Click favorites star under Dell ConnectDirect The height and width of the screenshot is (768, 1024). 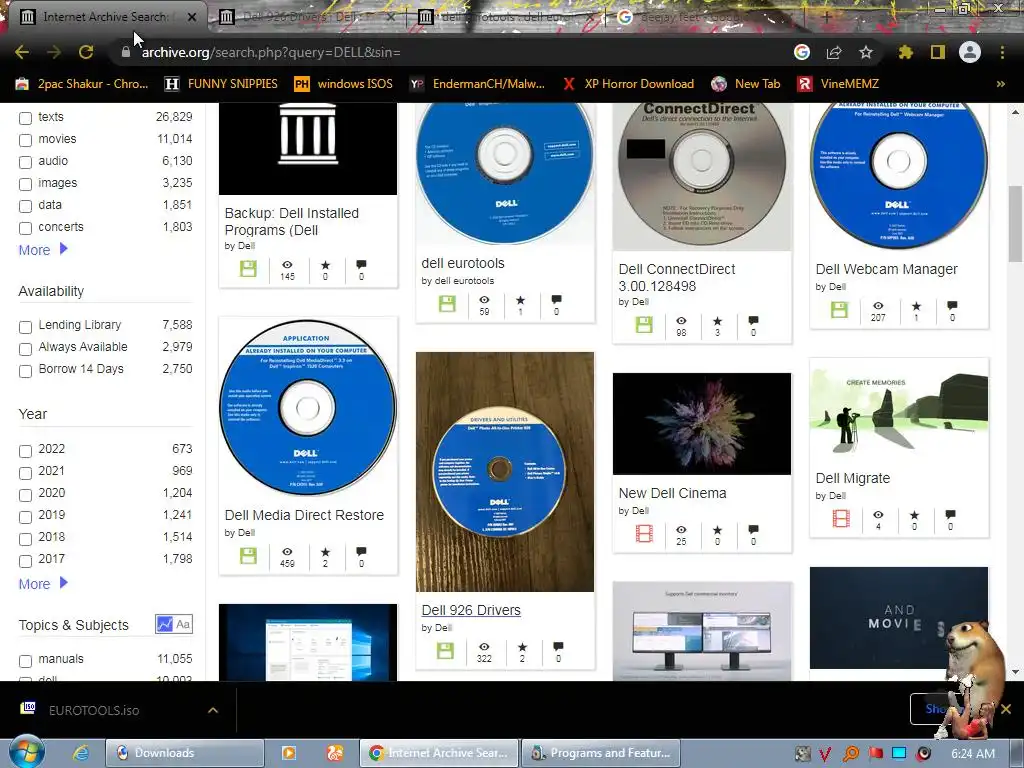(718, 321)
